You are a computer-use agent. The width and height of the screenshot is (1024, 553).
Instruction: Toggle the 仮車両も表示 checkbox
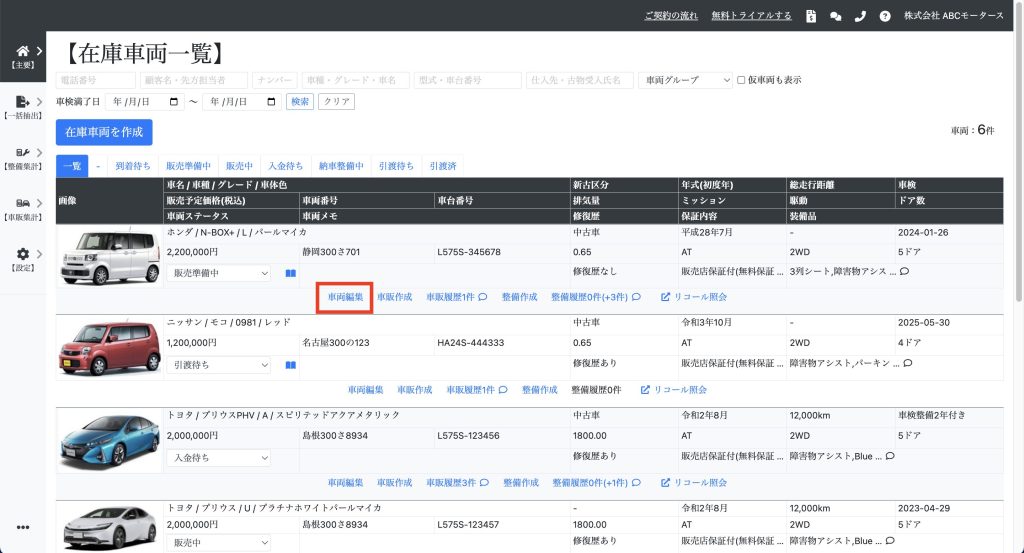pos(741,80)
